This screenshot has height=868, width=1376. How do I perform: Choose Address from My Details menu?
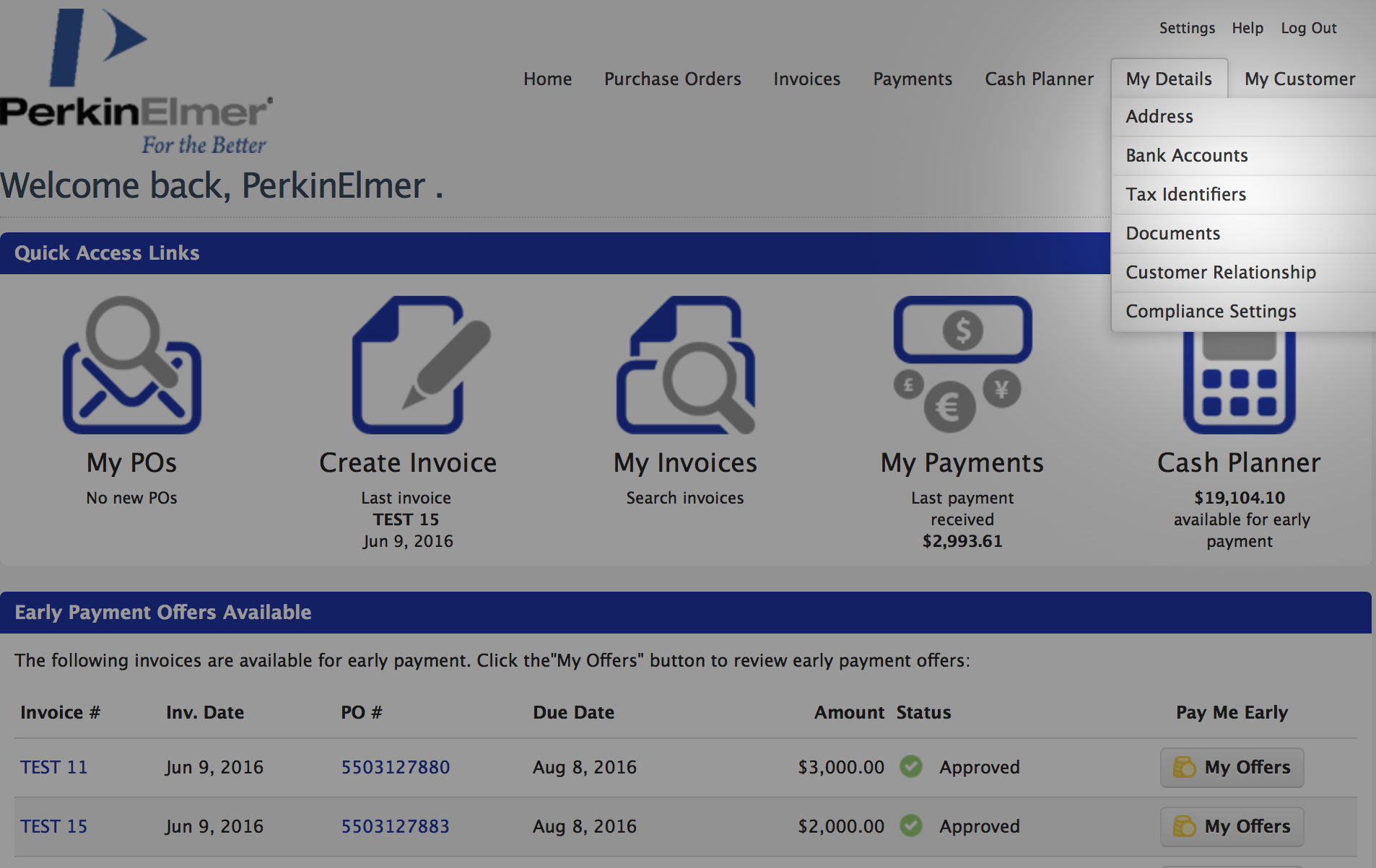tap(1244, 117)
